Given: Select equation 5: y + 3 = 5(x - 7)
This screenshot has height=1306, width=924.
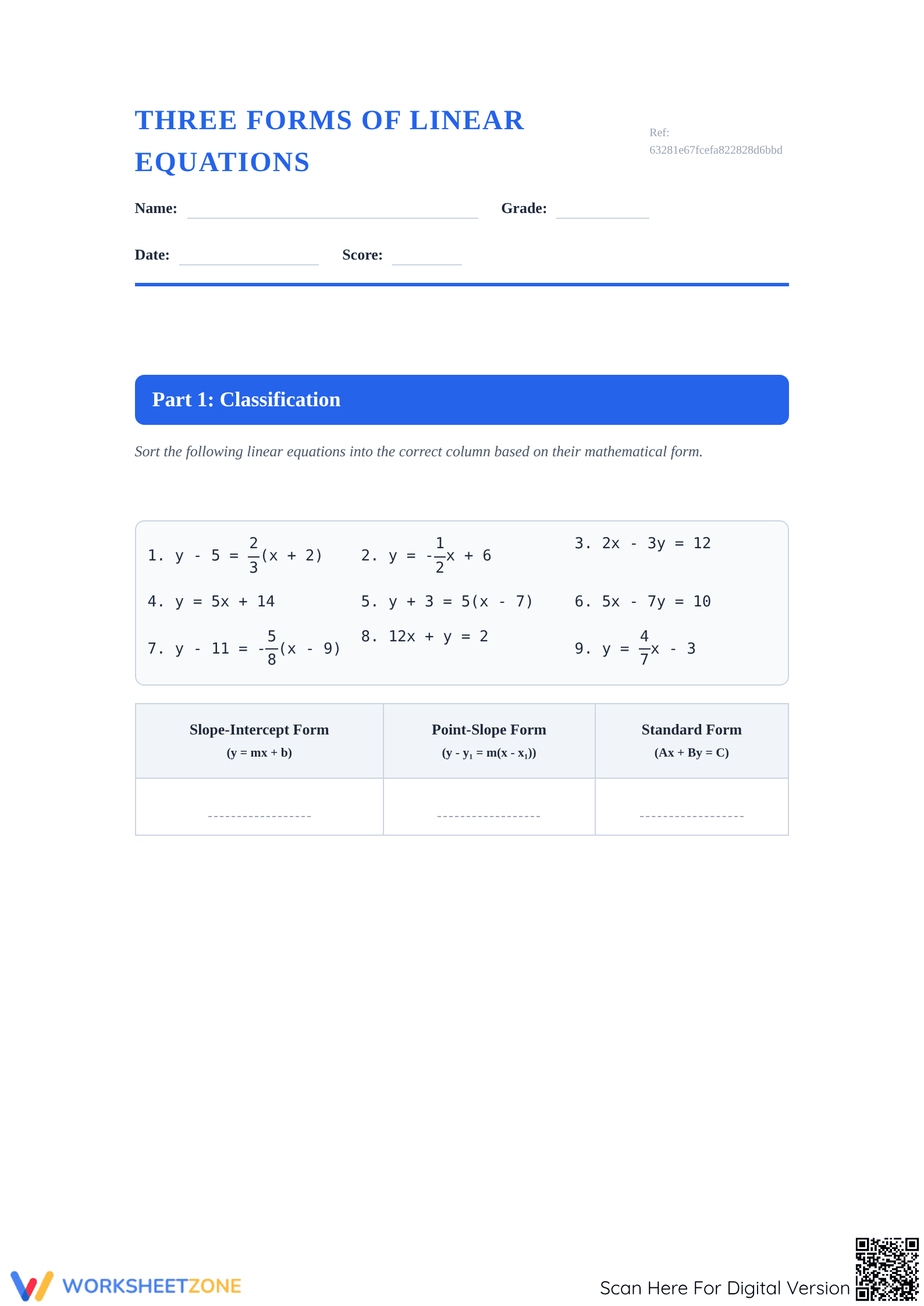Looking at the screenshot, I should (446, 601).
